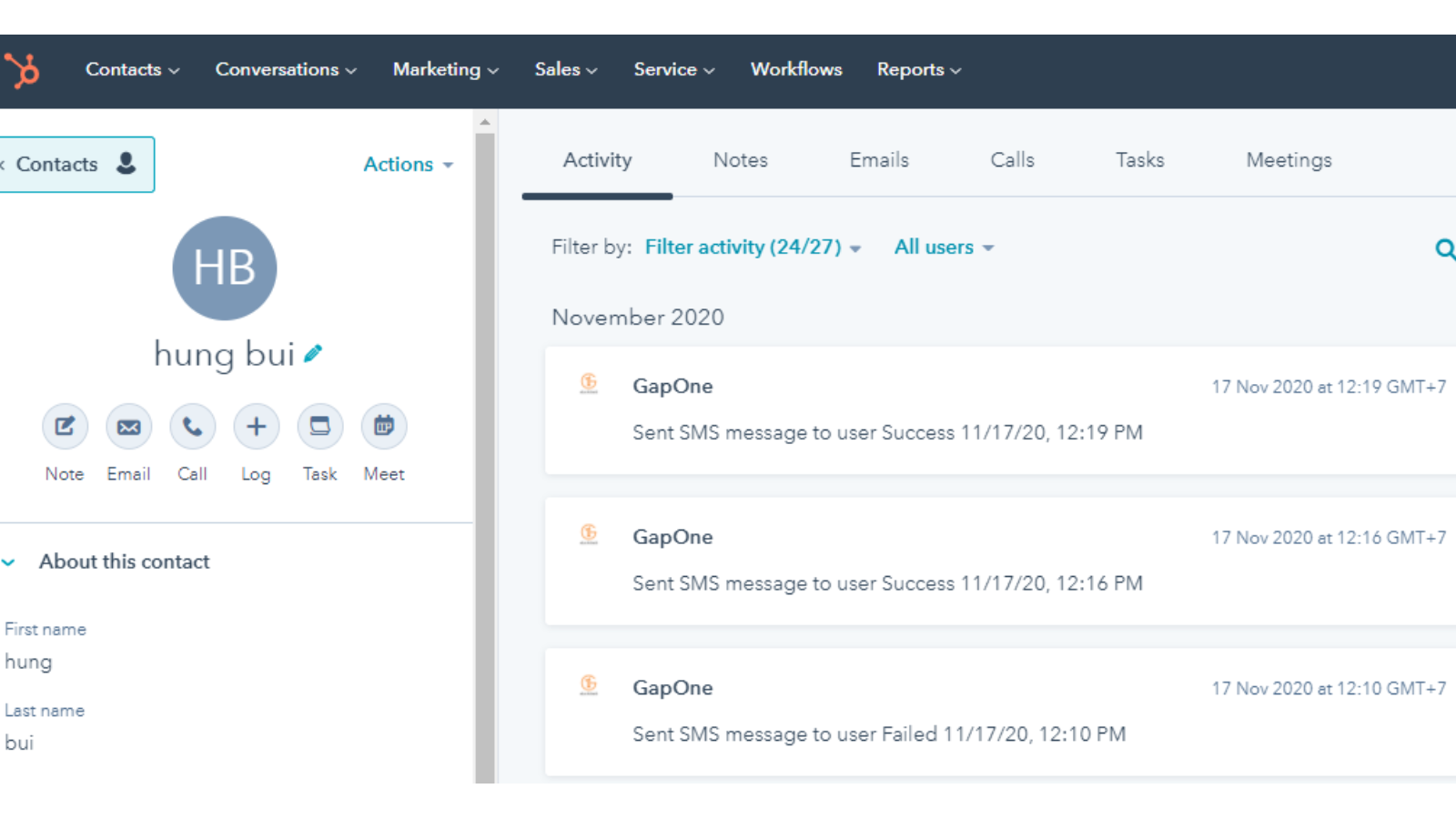Edit contact name with the pencil icon
The image size is (1456, 819).
click(313, 353)
